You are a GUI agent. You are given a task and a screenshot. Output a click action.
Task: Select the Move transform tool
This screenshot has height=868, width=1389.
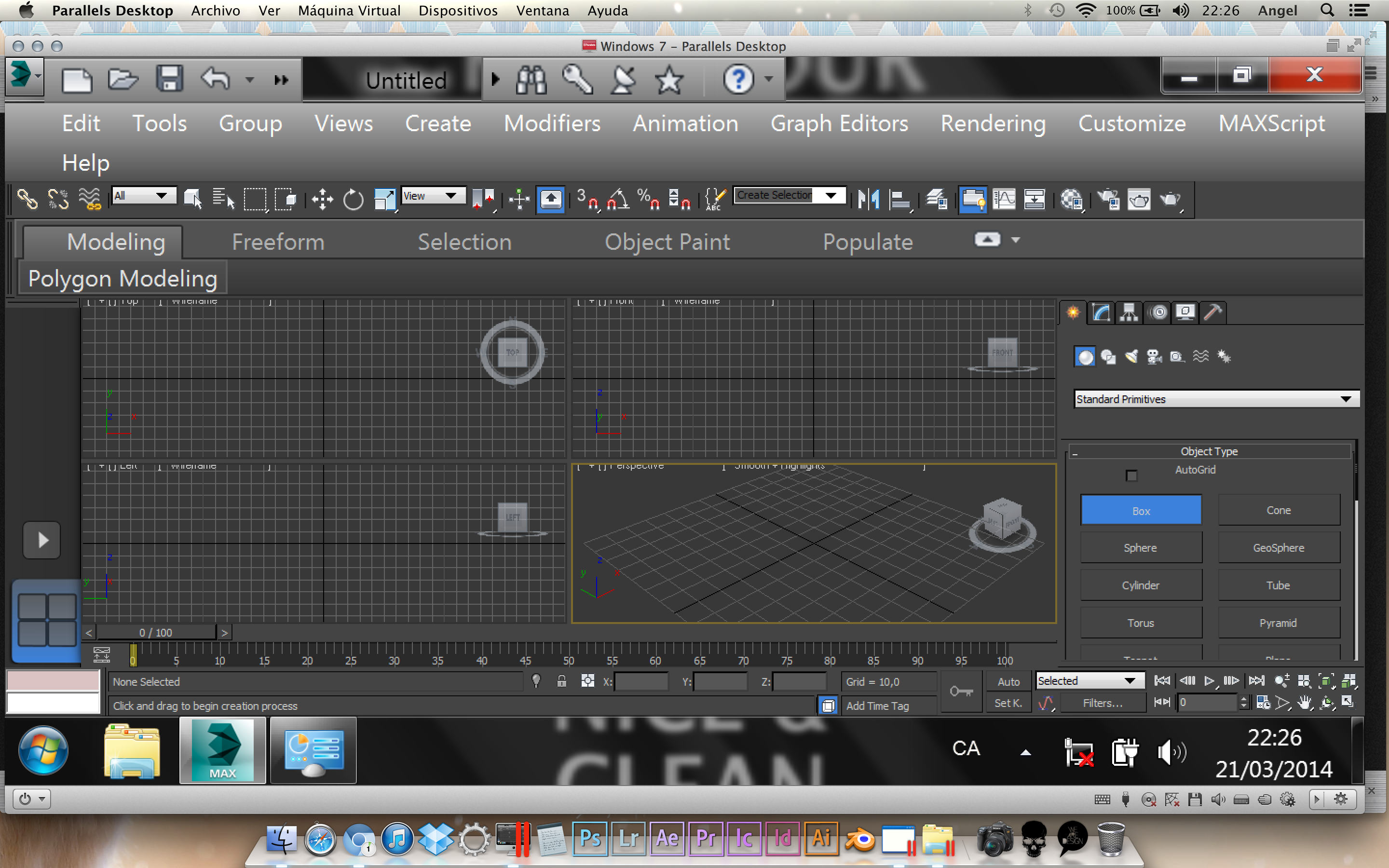[322, 199]
